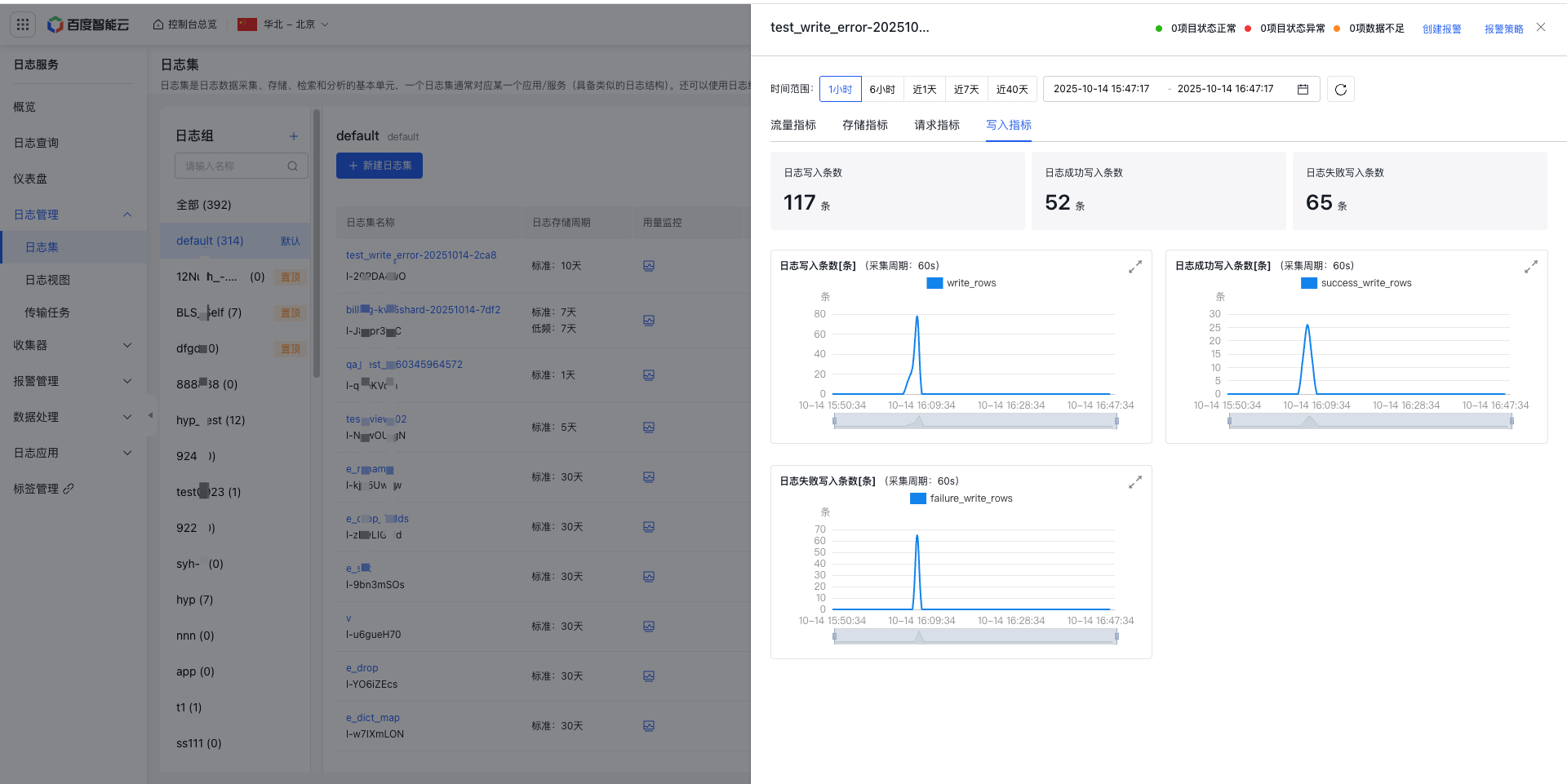Screen dimensions: 1567x784
Task: Open the apps grid menu icon
Action: click(23, 24)
